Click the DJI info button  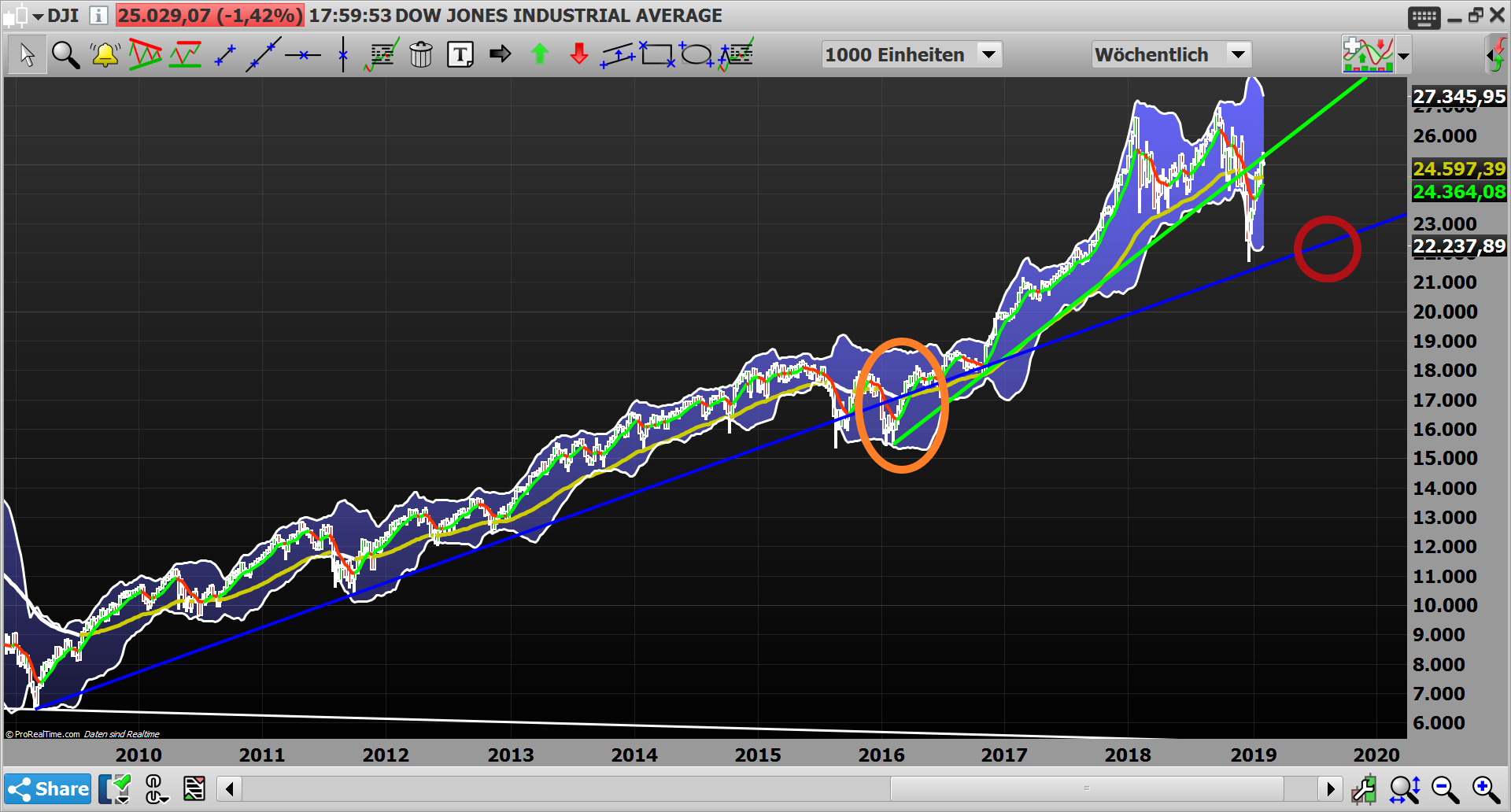[98, 14]
